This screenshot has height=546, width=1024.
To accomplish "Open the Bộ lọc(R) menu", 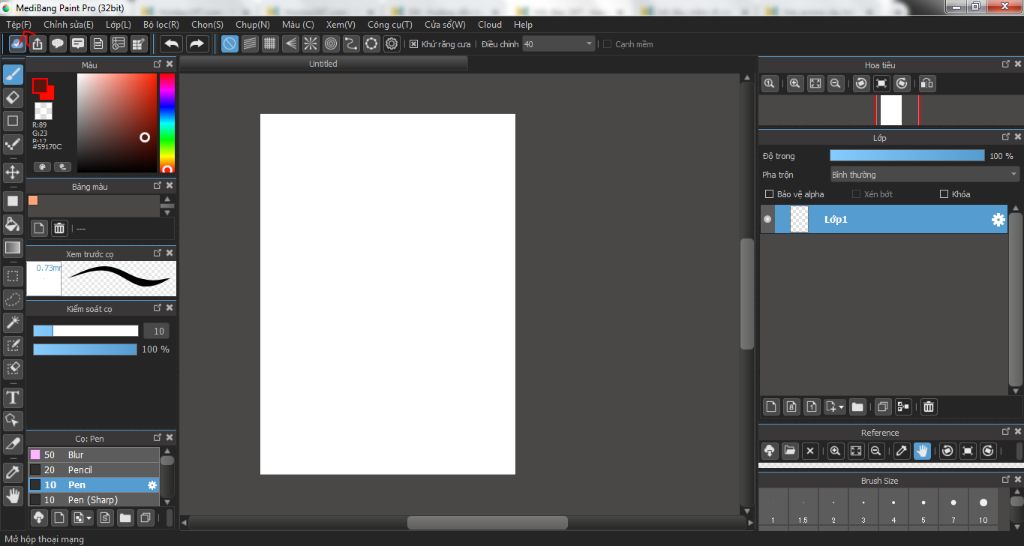I will (x=161, y=24).
